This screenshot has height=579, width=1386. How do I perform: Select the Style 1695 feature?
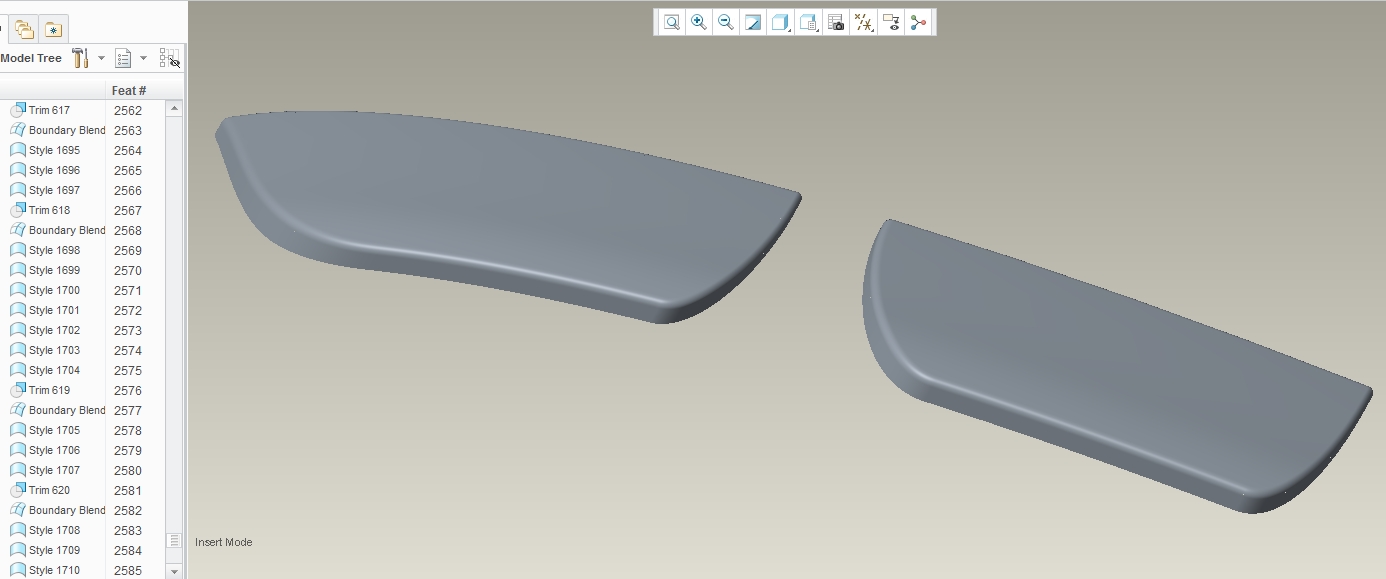coord(54,150)
